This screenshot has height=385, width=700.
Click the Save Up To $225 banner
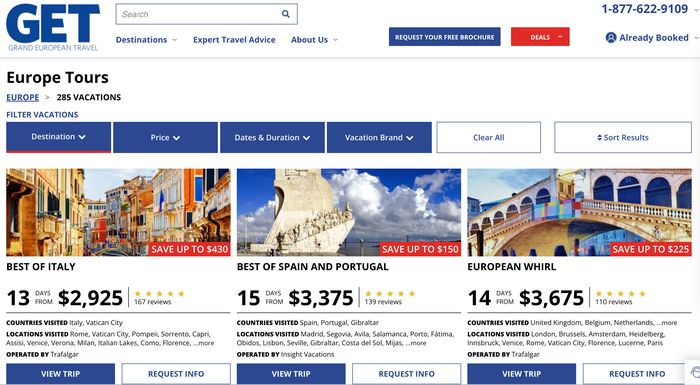pos(651,249)
